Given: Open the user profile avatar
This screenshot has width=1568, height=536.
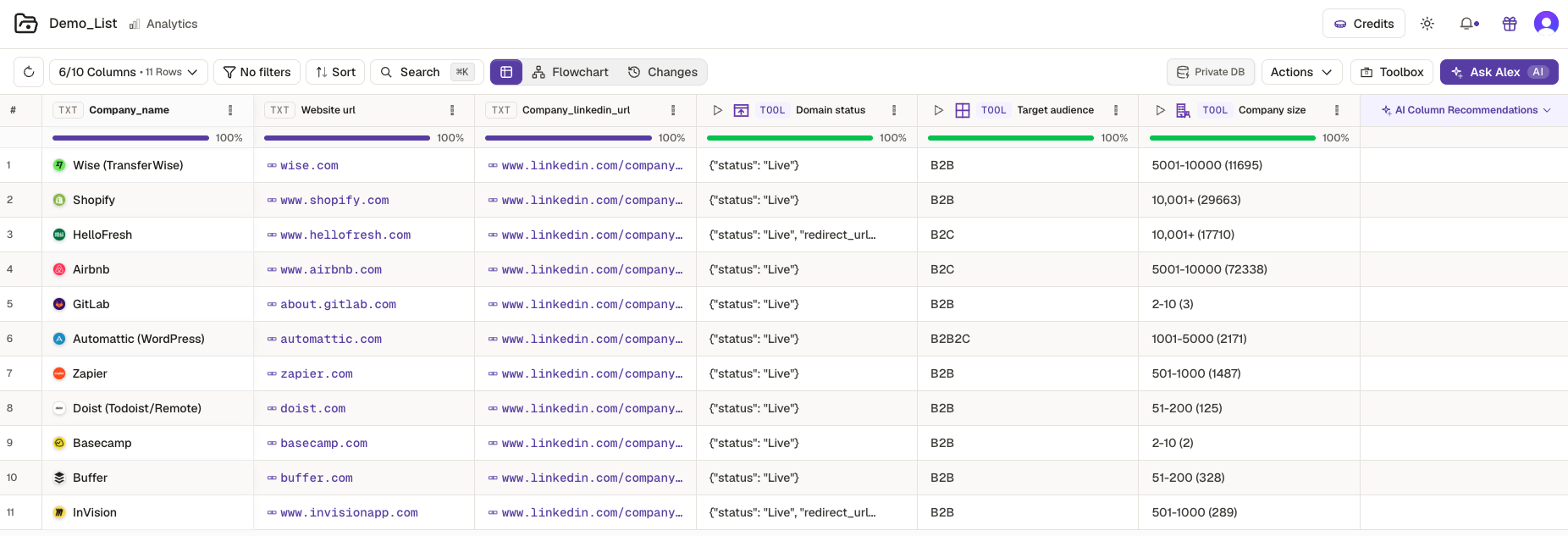Looking at the screenshot, I should pos(1546,23).
